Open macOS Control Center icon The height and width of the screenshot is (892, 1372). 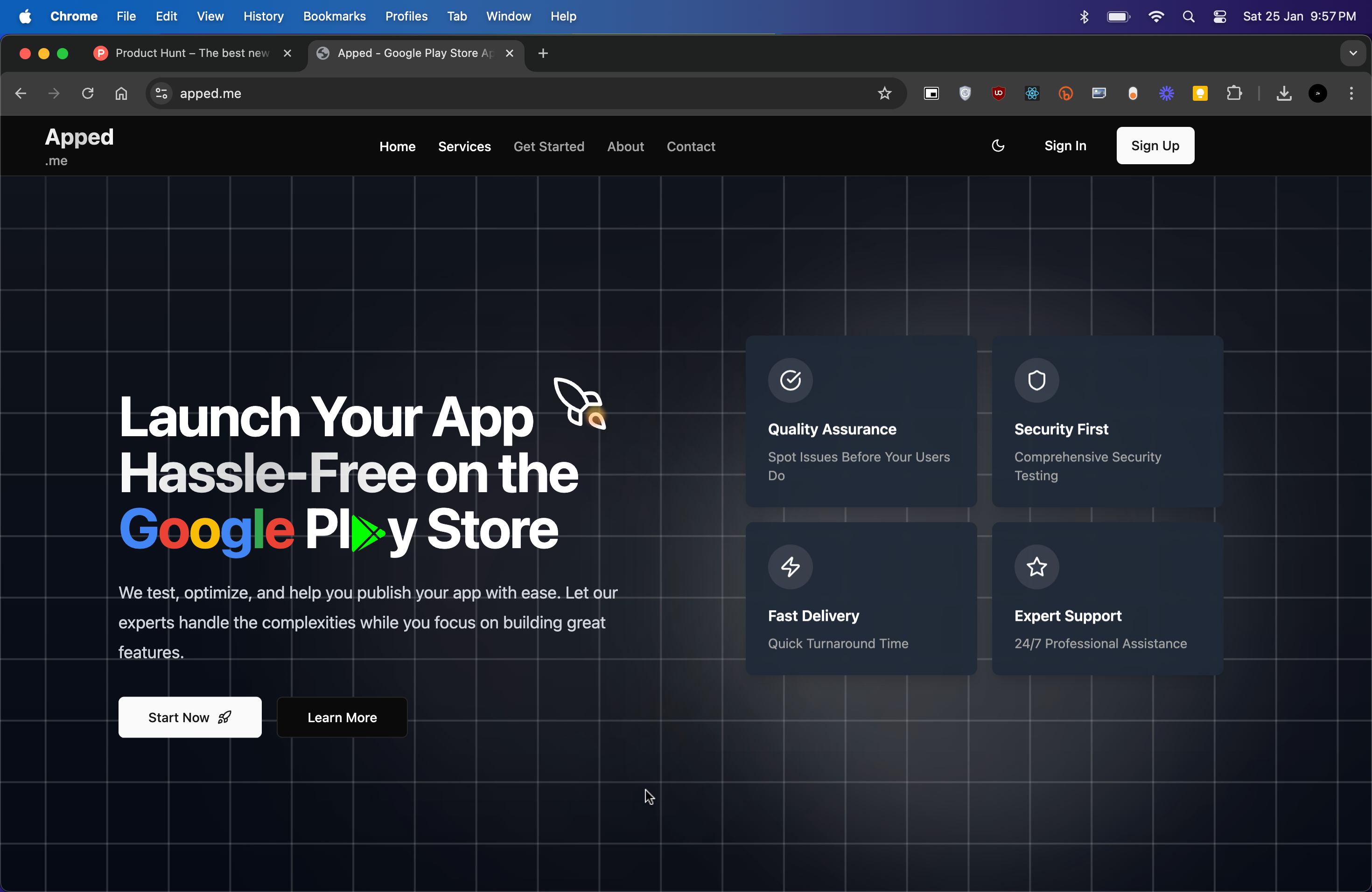click(1219, 16)
